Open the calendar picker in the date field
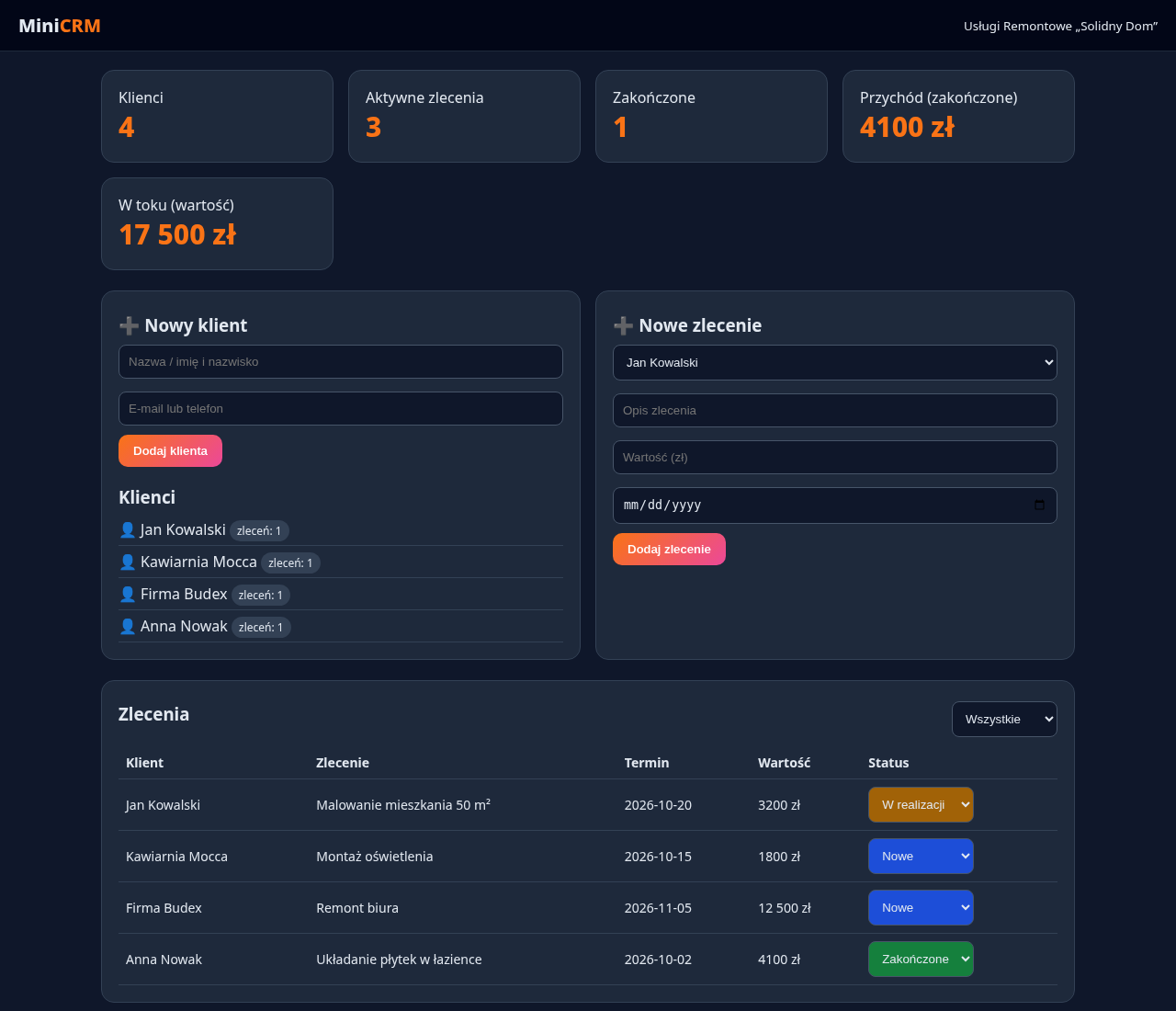The width and height of the screenshot is (1176, 1011). coord(1039,505)
